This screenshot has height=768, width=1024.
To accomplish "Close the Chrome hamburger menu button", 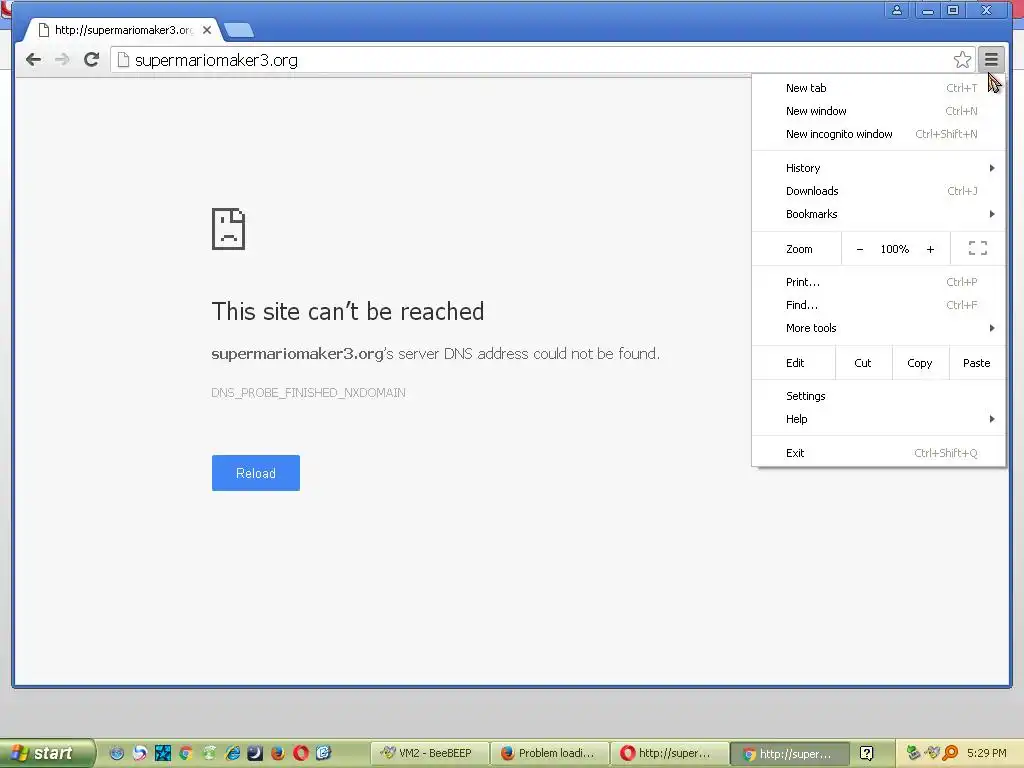I will [991, 60].
